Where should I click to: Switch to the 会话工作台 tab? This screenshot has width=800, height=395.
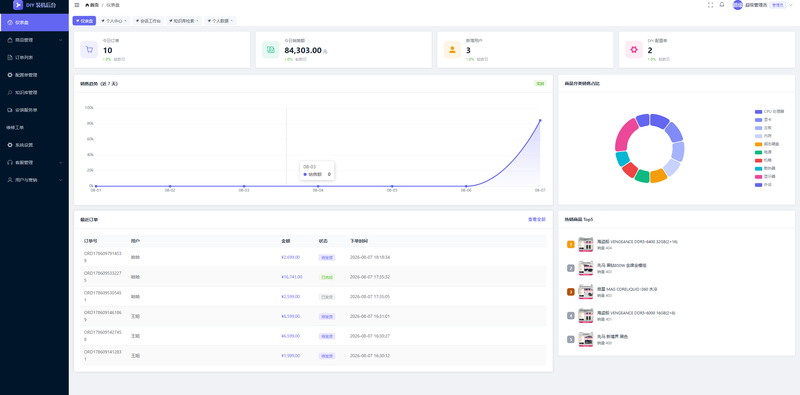pos(148,21)
